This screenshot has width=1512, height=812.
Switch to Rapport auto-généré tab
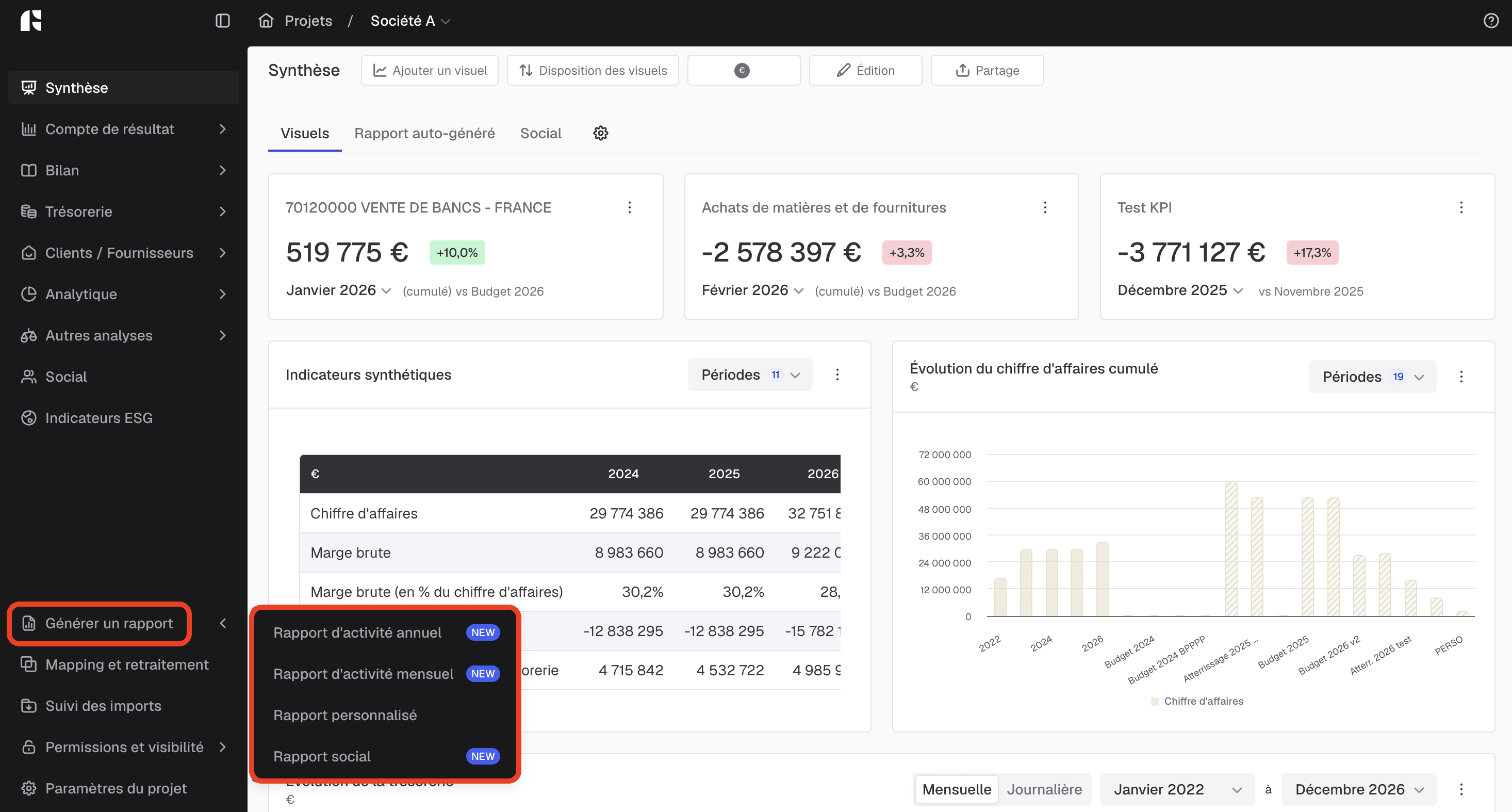click(424, 133)
